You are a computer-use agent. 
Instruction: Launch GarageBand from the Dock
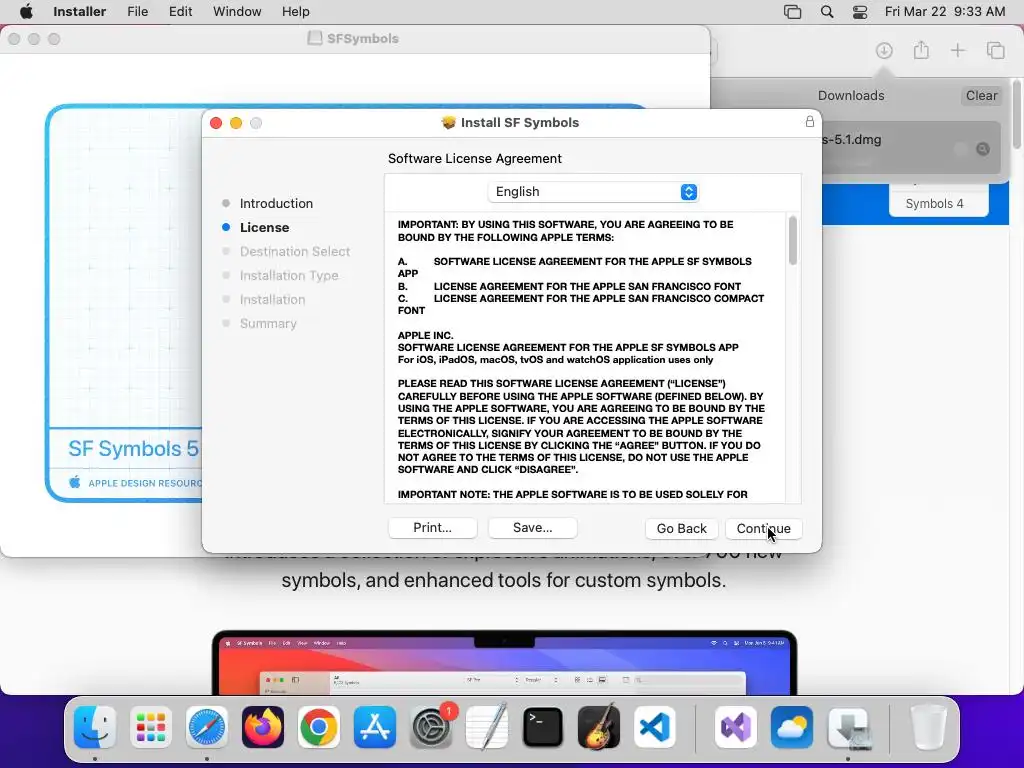(x=599, y=727)
